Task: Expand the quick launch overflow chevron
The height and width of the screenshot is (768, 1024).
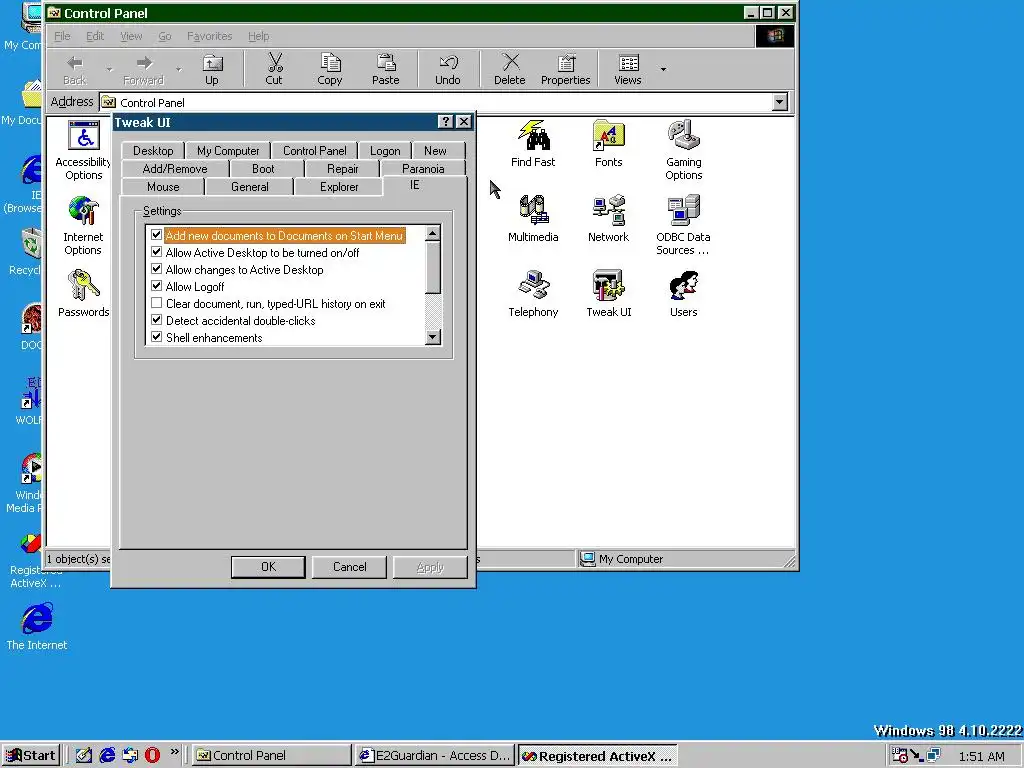Action: tap(174, 752)
